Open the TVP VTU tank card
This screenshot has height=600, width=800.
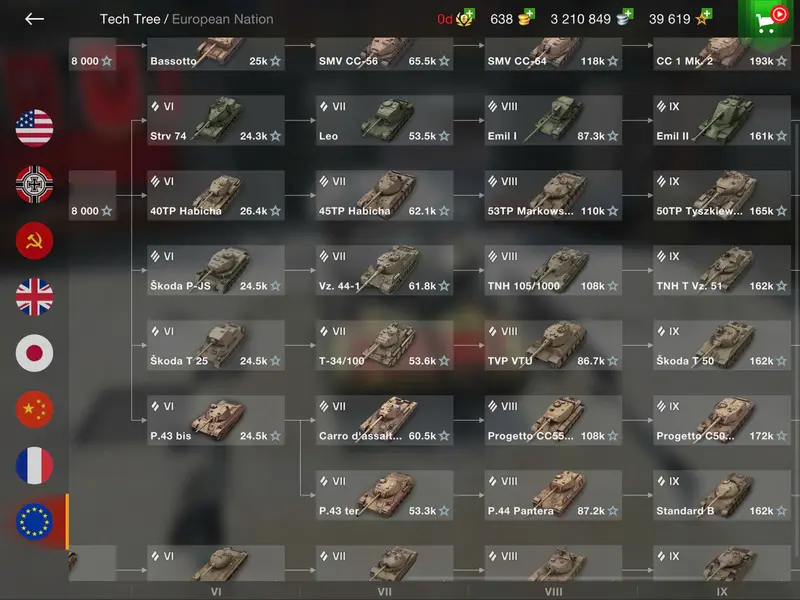553,345
